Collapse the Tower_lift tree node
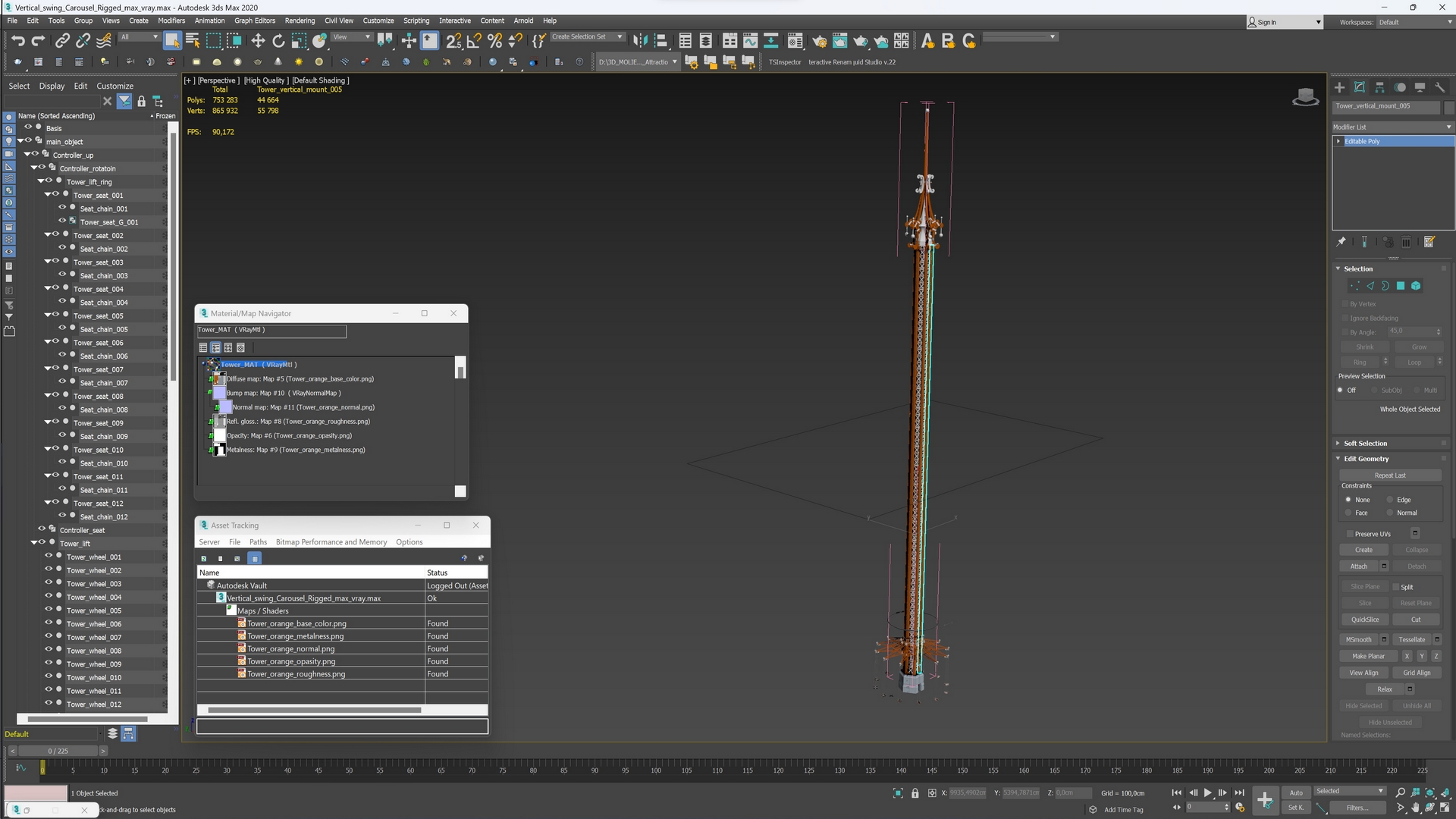 [x=34, y=543]
